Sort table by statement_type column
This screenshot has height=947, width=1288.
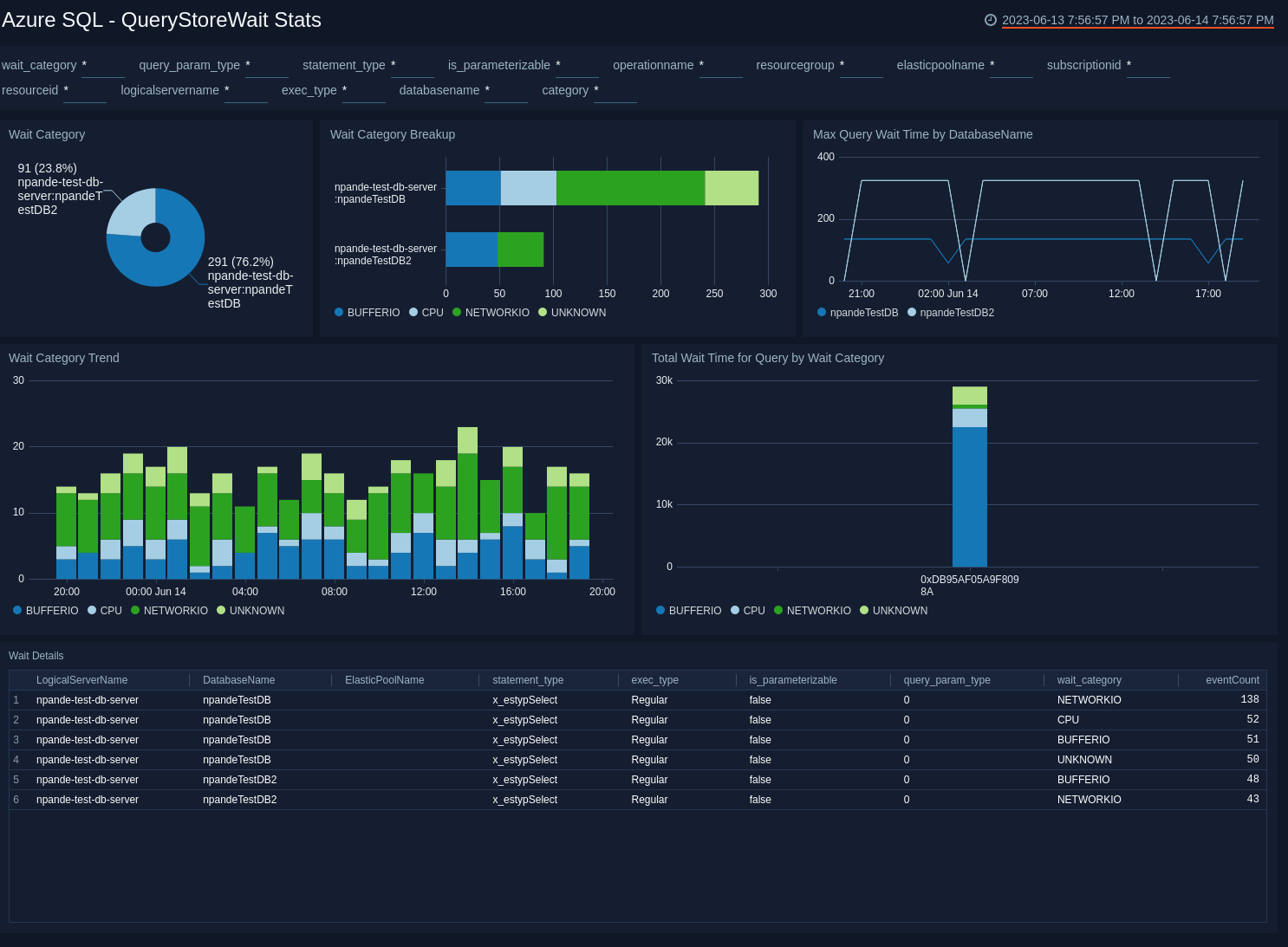[528, 680]
